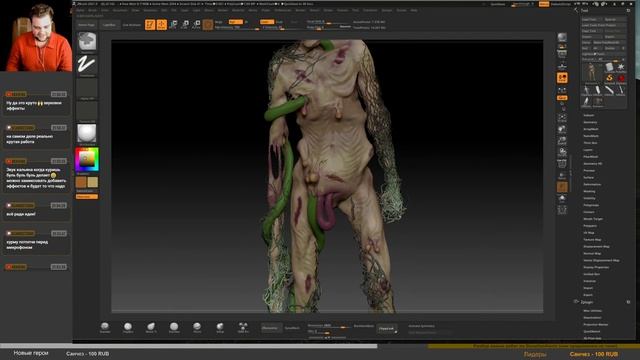Expand the Subtool subpalette

point(589,116)
